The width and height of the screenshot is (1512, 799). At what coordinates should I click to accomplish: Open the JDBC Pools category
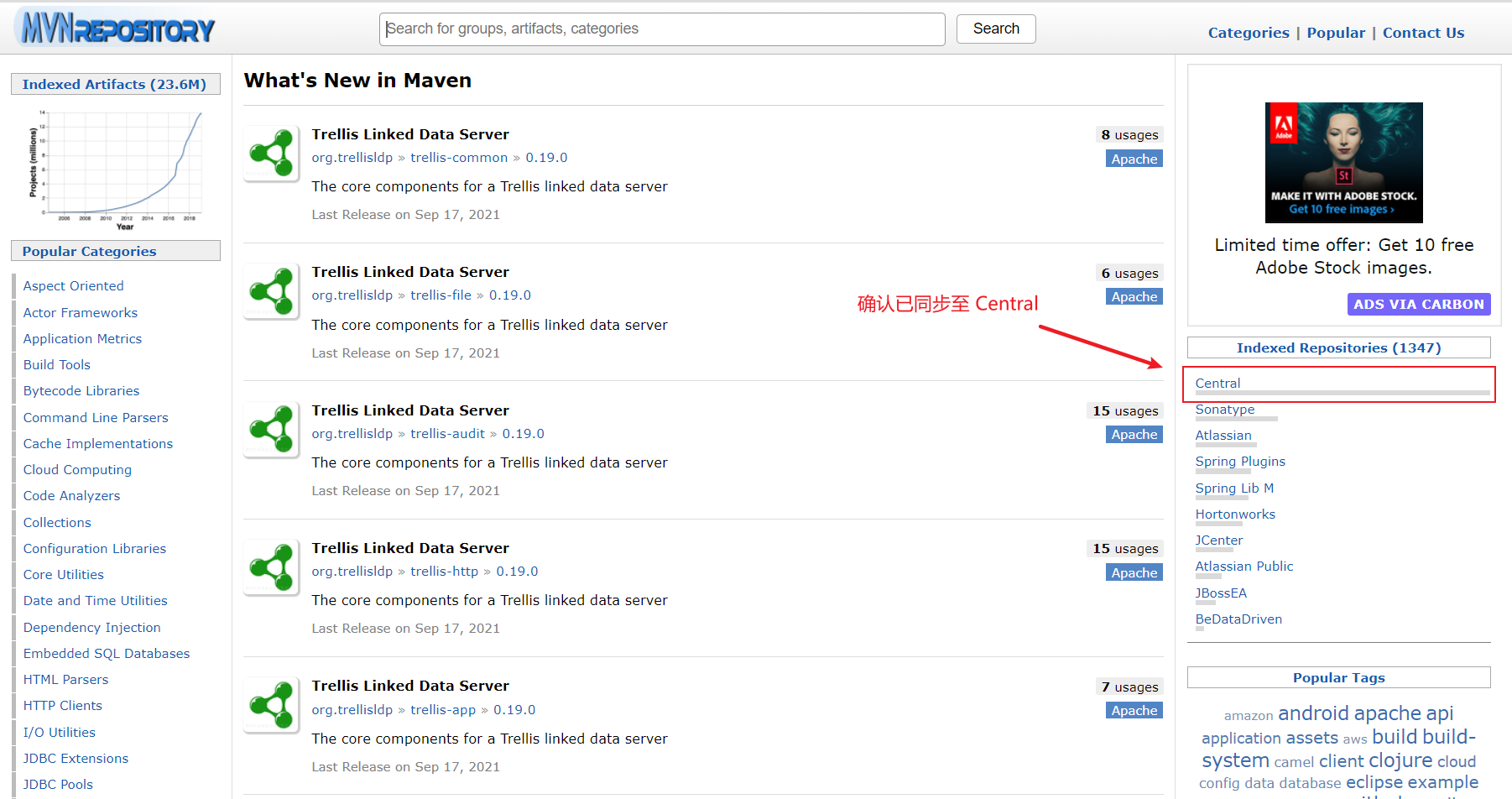tap(58, 785)
